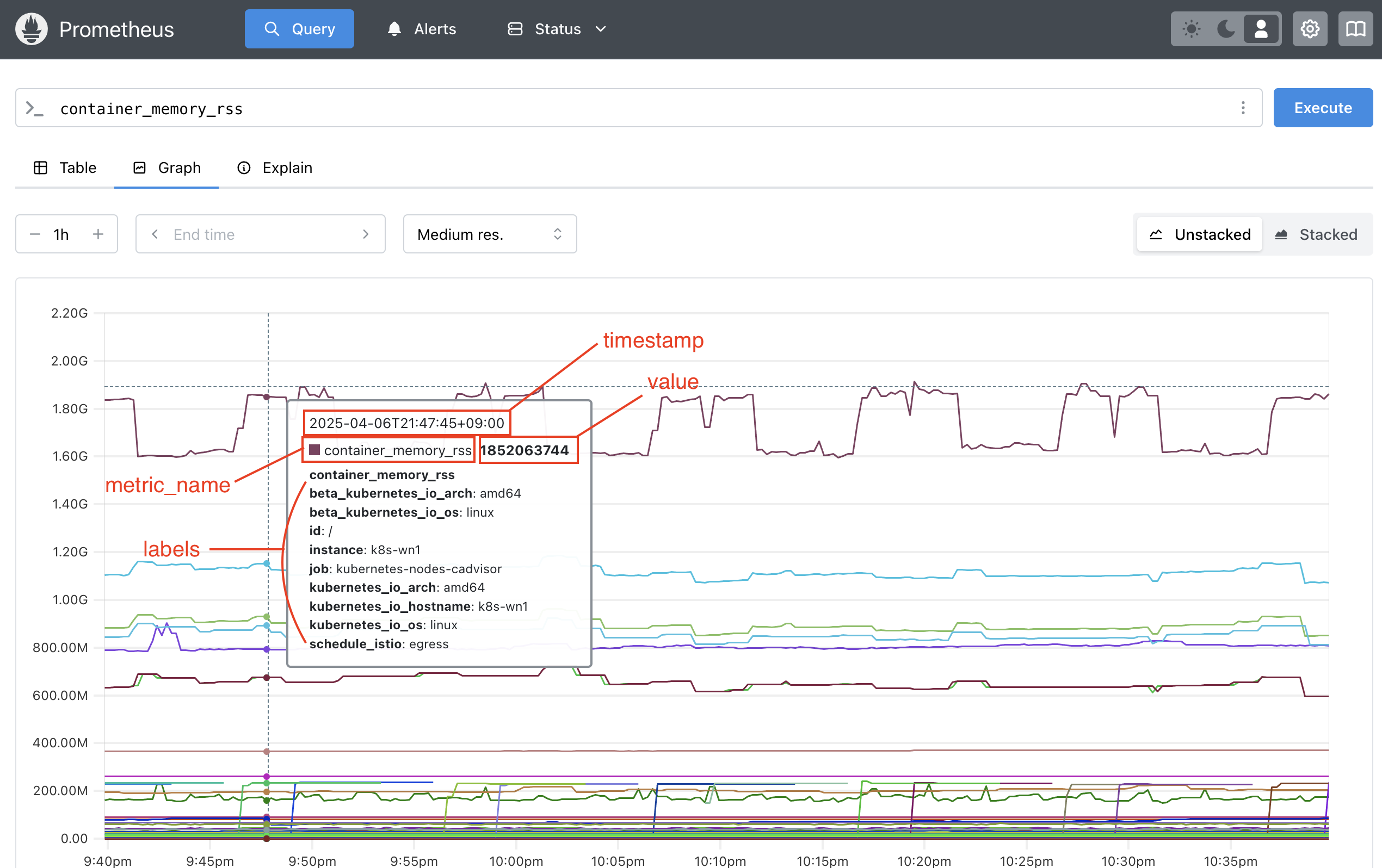Increase range with plus button

(x=98, y=234)
